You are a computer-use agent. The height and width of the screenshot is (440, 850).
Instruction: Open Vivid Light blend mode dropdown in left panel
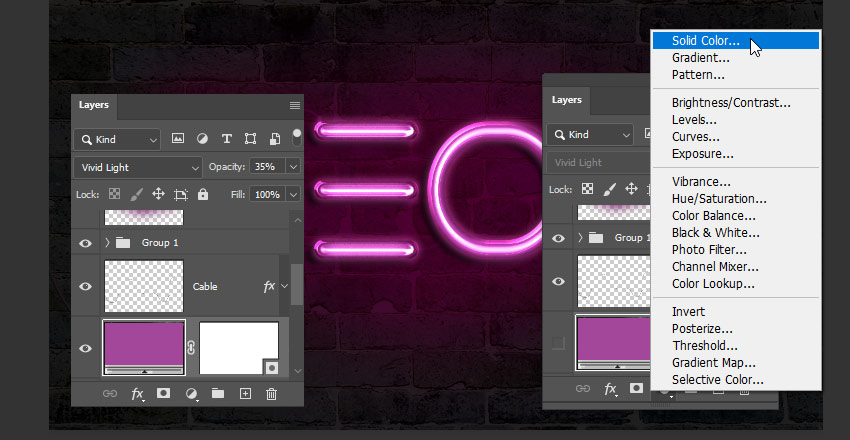tap(138, 167)
